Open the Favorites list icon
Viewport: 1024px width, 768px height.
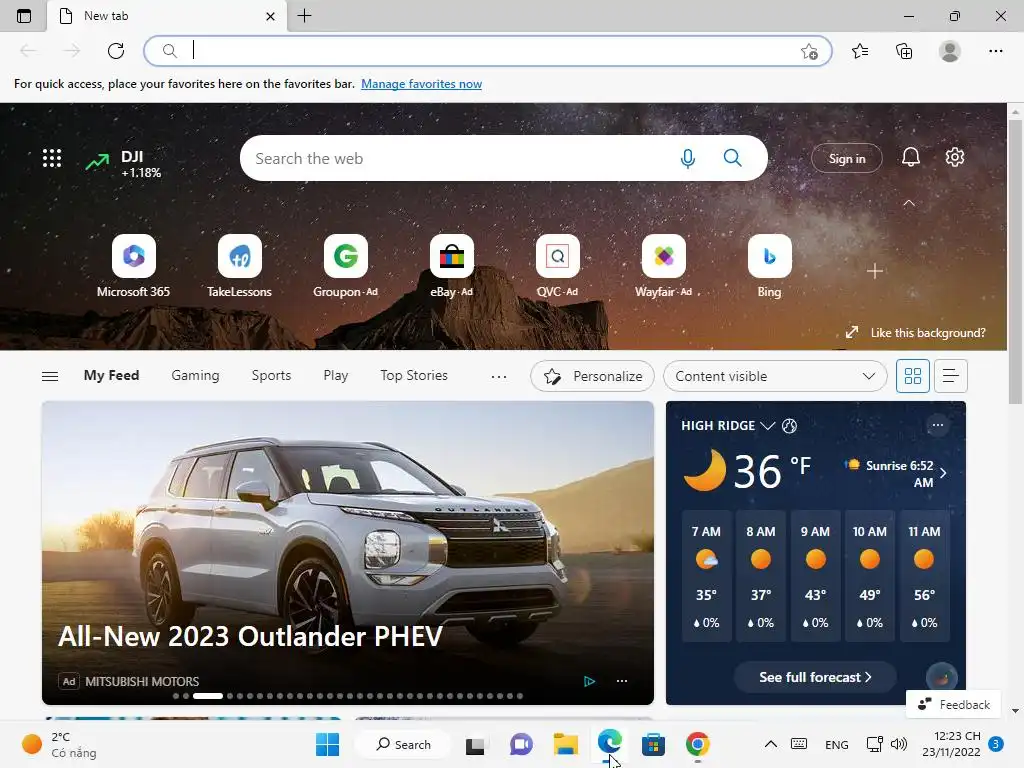(860, 51)
